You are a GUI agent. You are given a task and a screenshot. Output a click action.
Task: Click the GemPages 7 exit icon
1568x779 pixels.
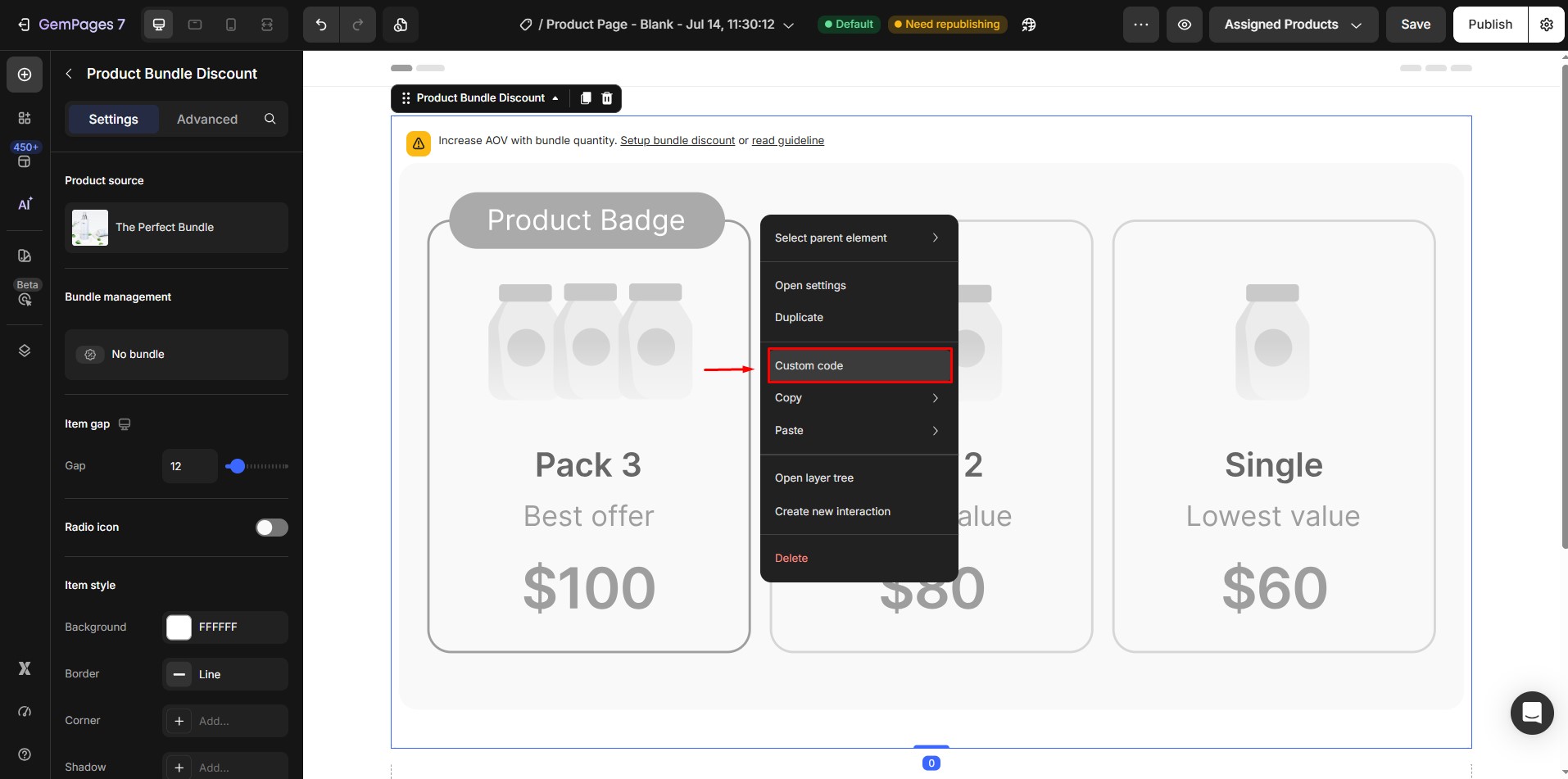(24, 25)
